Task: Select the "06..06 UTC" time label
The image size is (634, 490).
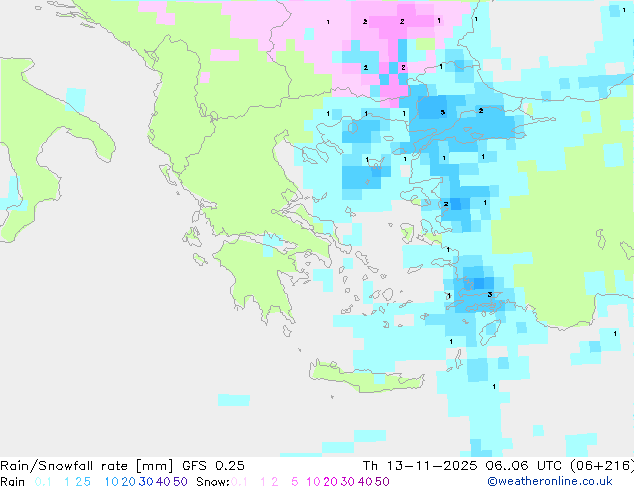Action: (524, 466)
